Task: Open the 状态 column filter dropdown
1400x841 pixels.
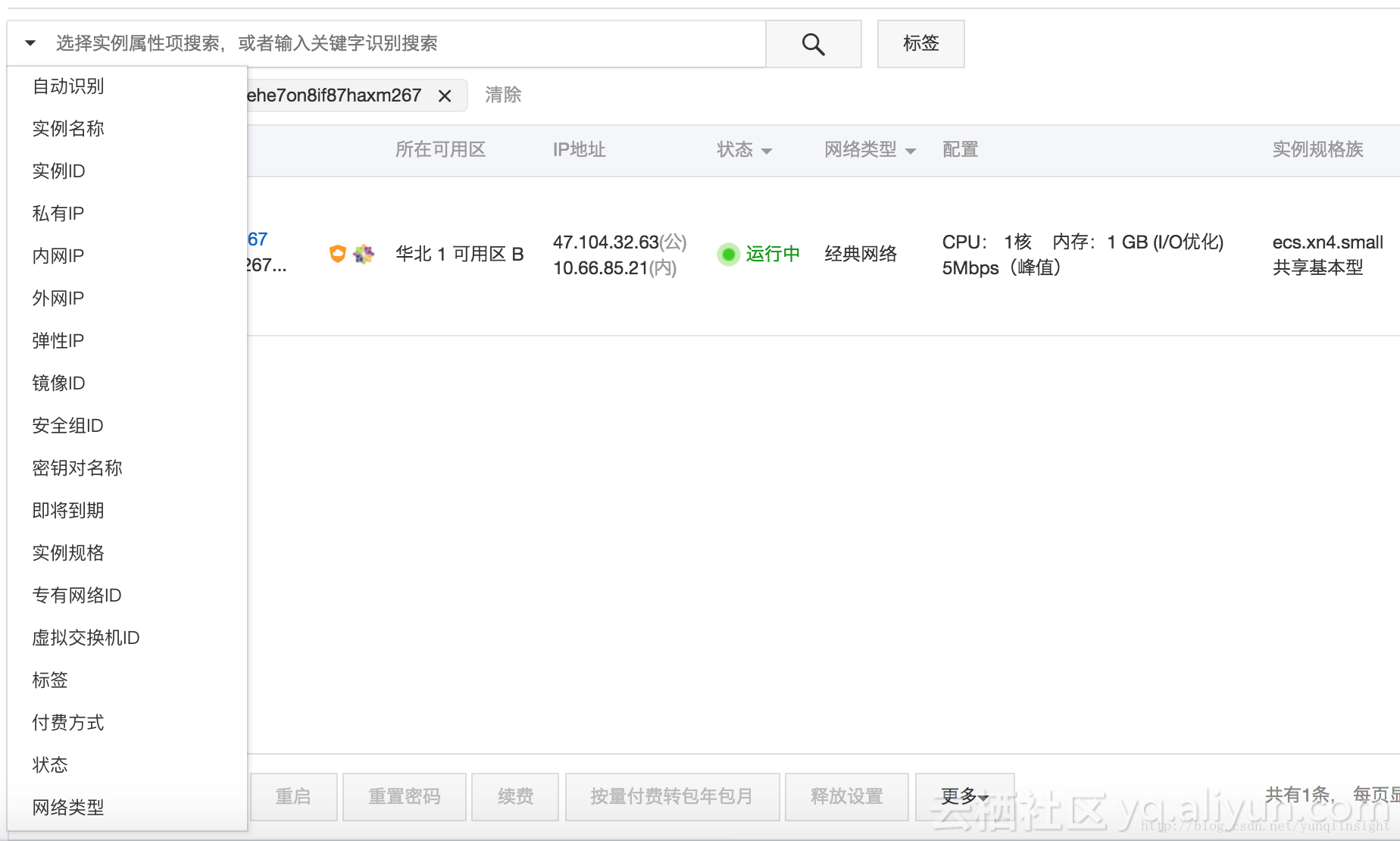Action: [x=767, y=152]
